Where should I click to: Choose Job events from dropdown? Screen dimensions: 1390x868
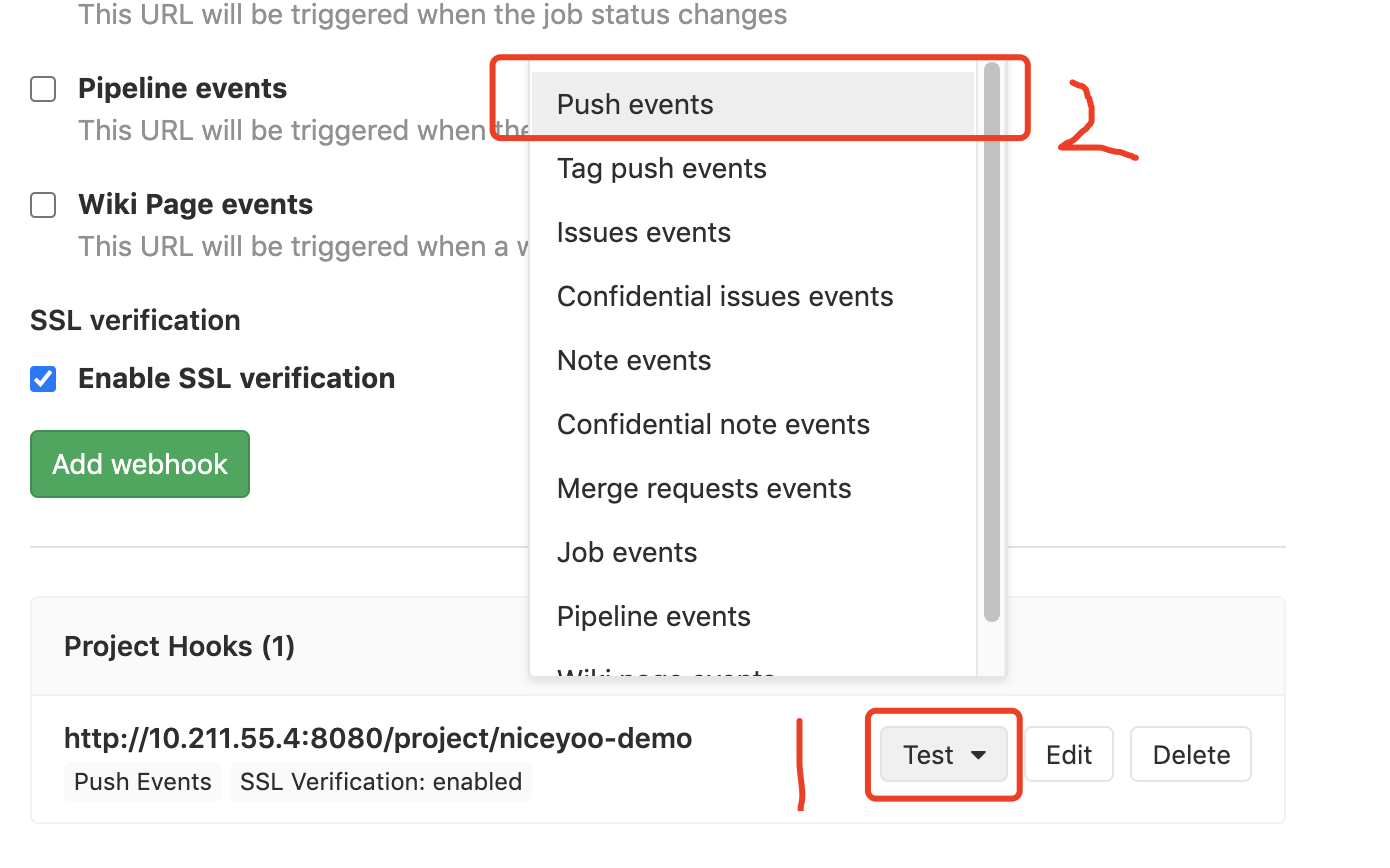(753, 552)
